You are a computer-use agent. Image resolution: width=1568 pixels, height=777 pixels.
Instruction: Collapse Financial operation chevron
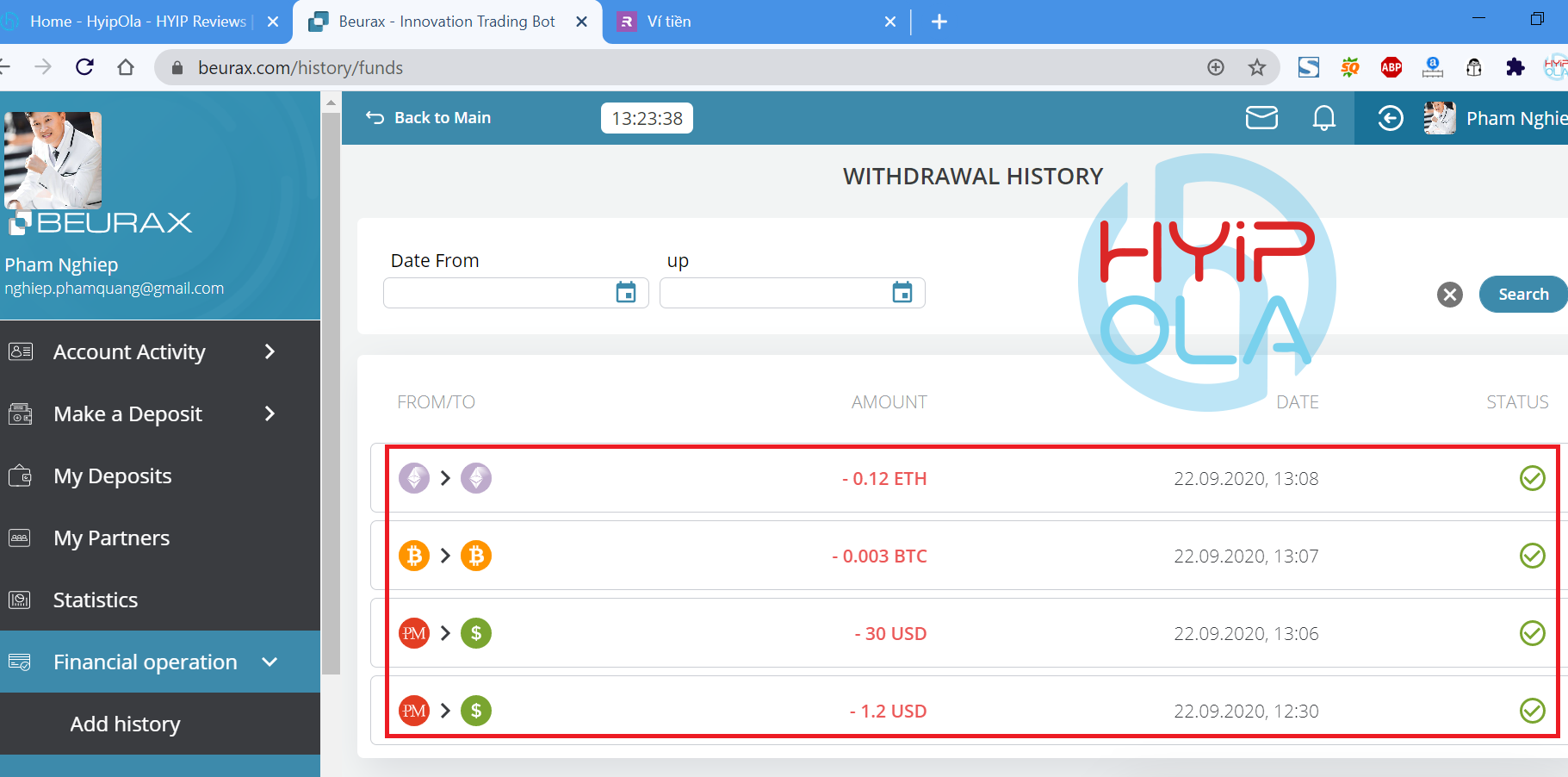[x=270, y=662]
